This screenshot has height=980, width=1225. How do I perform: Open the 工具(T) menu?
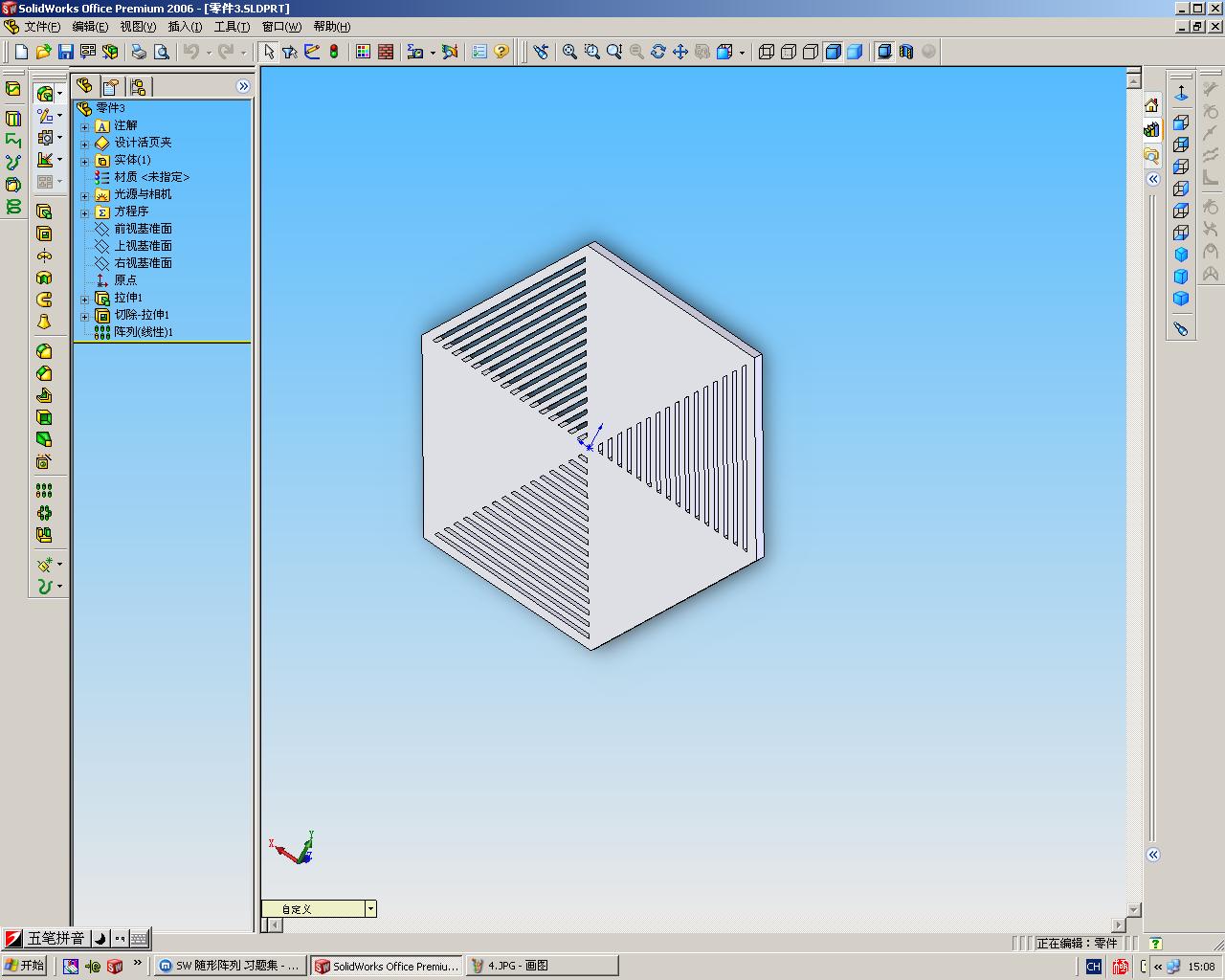click(232, 27)
